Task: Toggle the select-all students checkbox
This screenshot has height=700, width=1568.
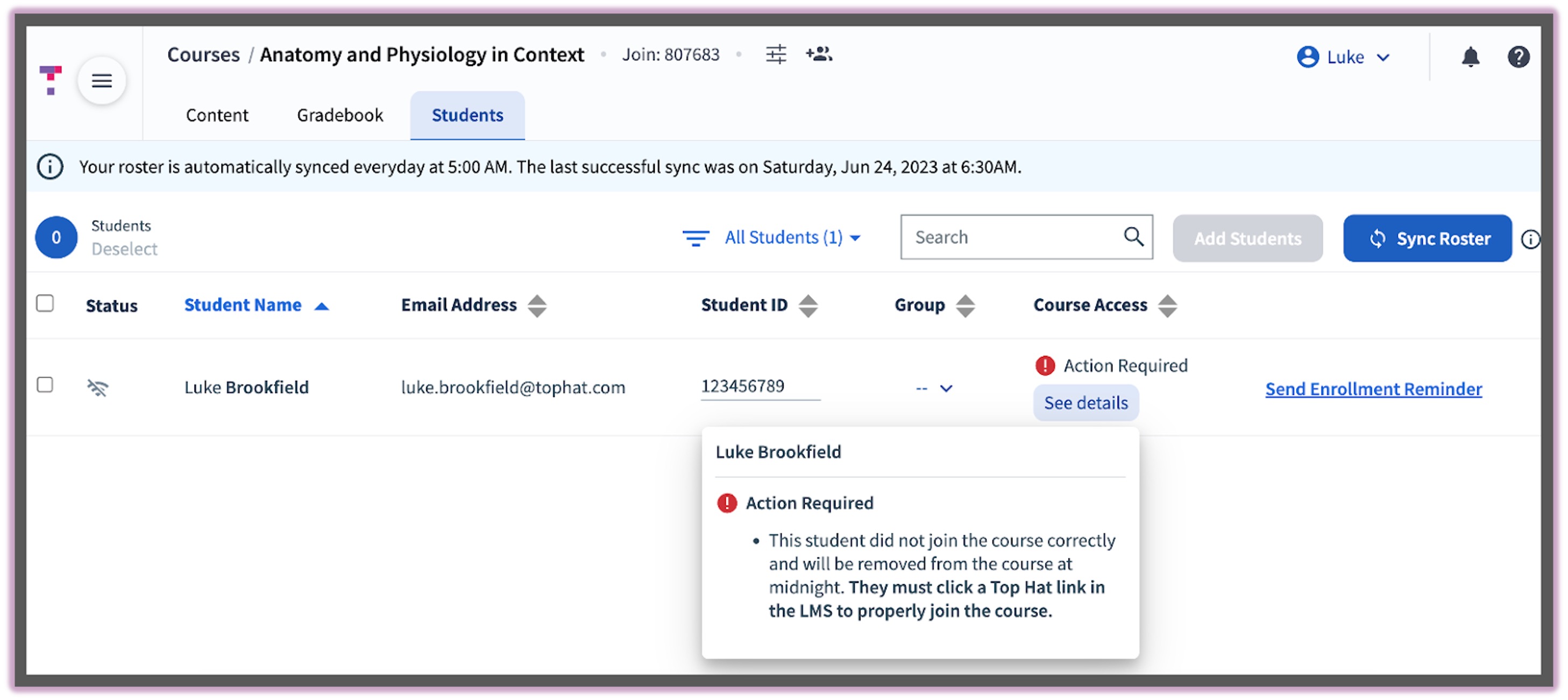Action: (45, 303)
